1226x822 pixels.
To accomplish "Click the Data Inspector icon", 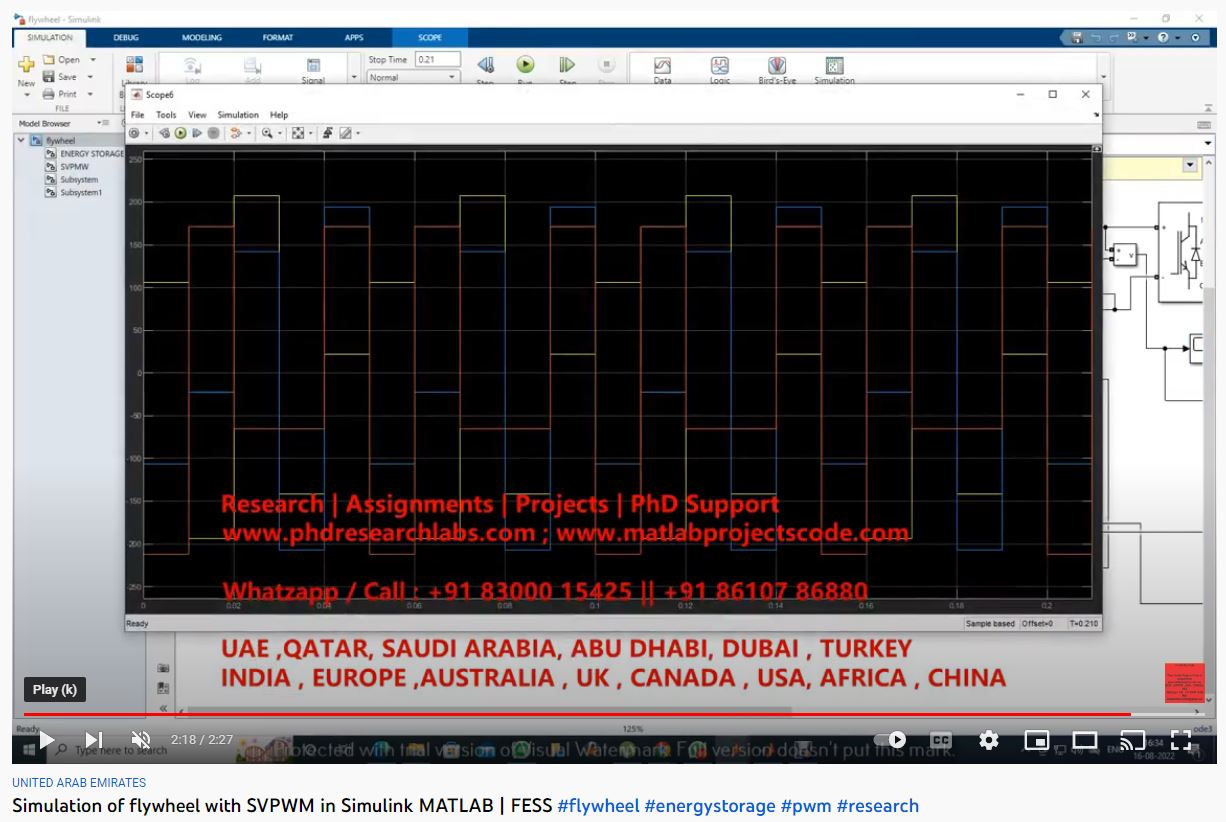I will tap(662, 66).
